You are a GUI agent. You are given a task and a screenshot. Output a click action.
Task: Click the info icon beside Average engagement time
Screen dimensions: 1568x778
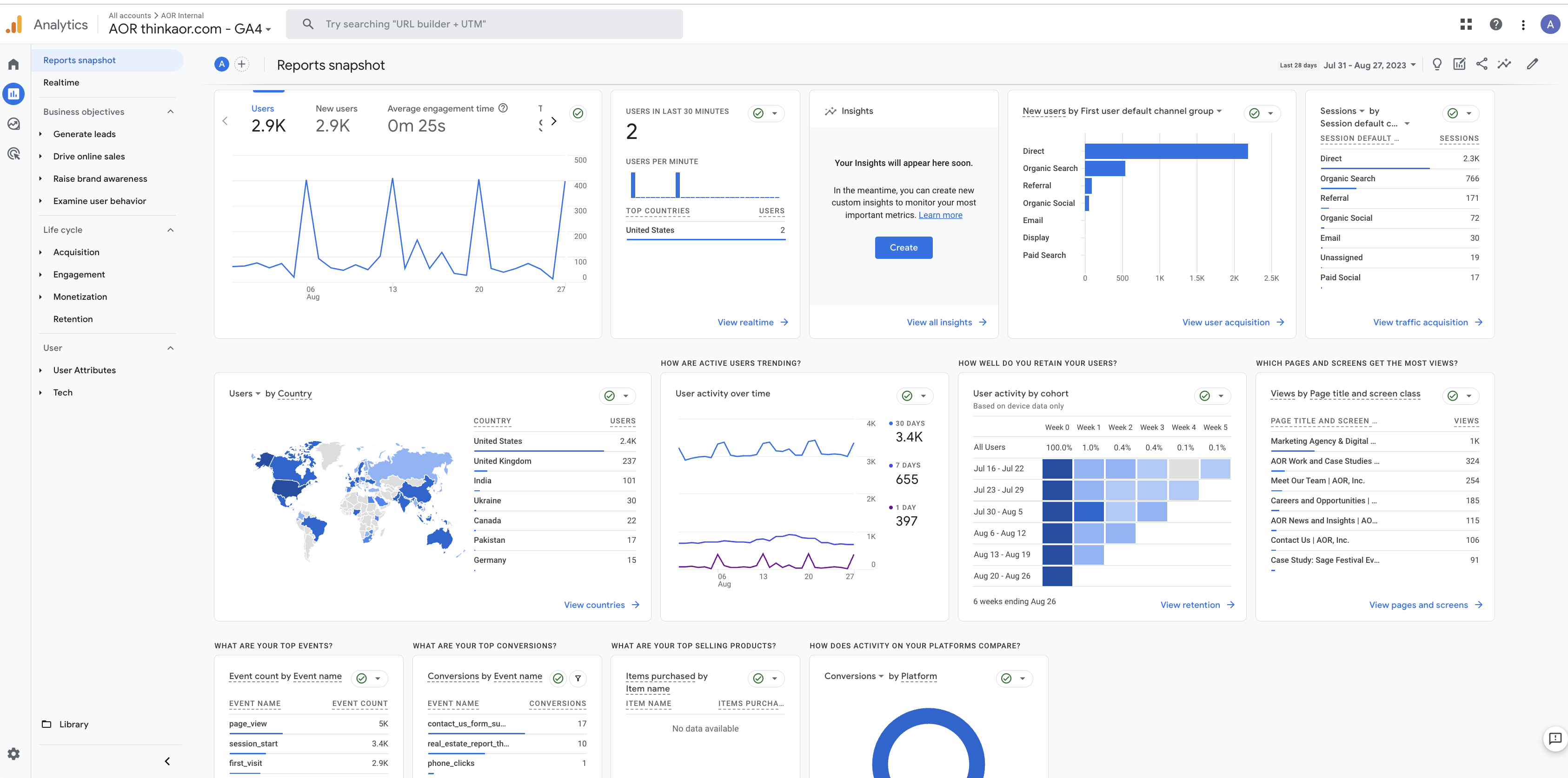pos(503,108)
